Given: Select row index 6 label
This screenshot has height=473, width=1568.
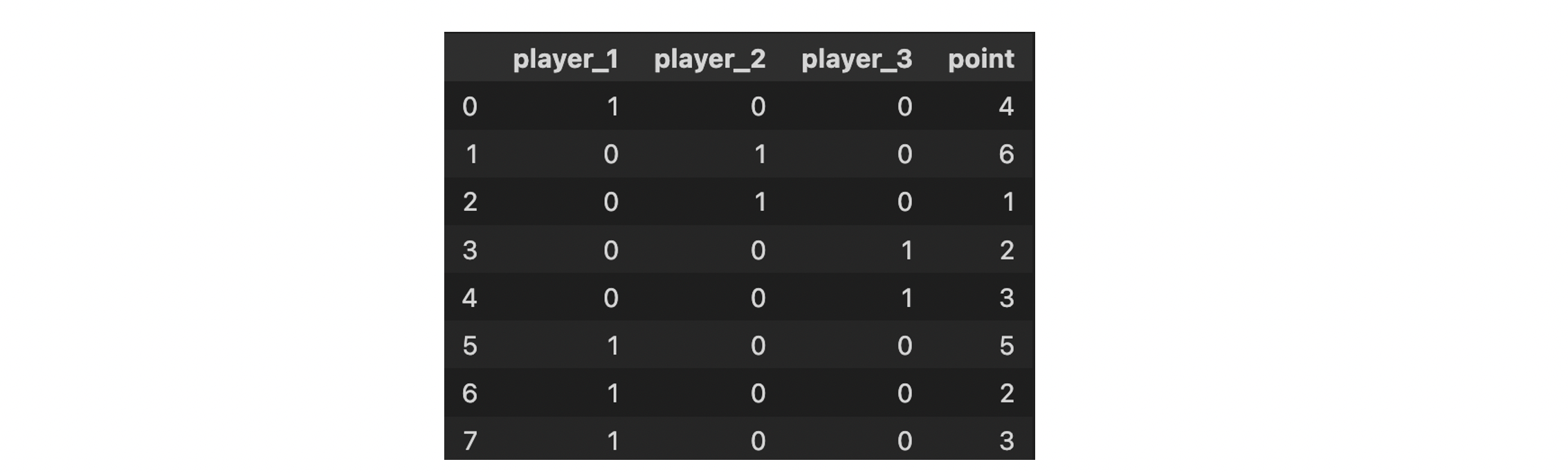Looking at the screenshot, I should coord(470,393).
